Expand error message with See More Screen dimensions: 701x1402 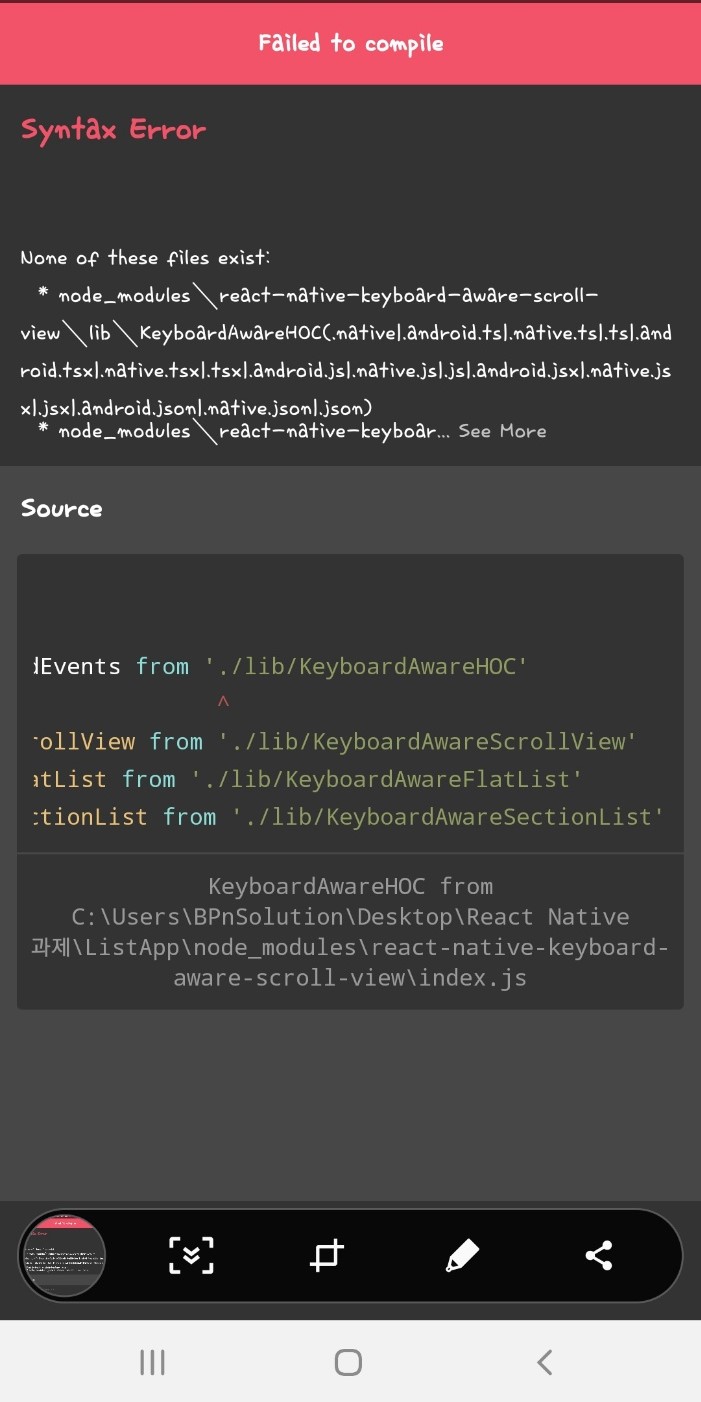(x=502, y=431)
